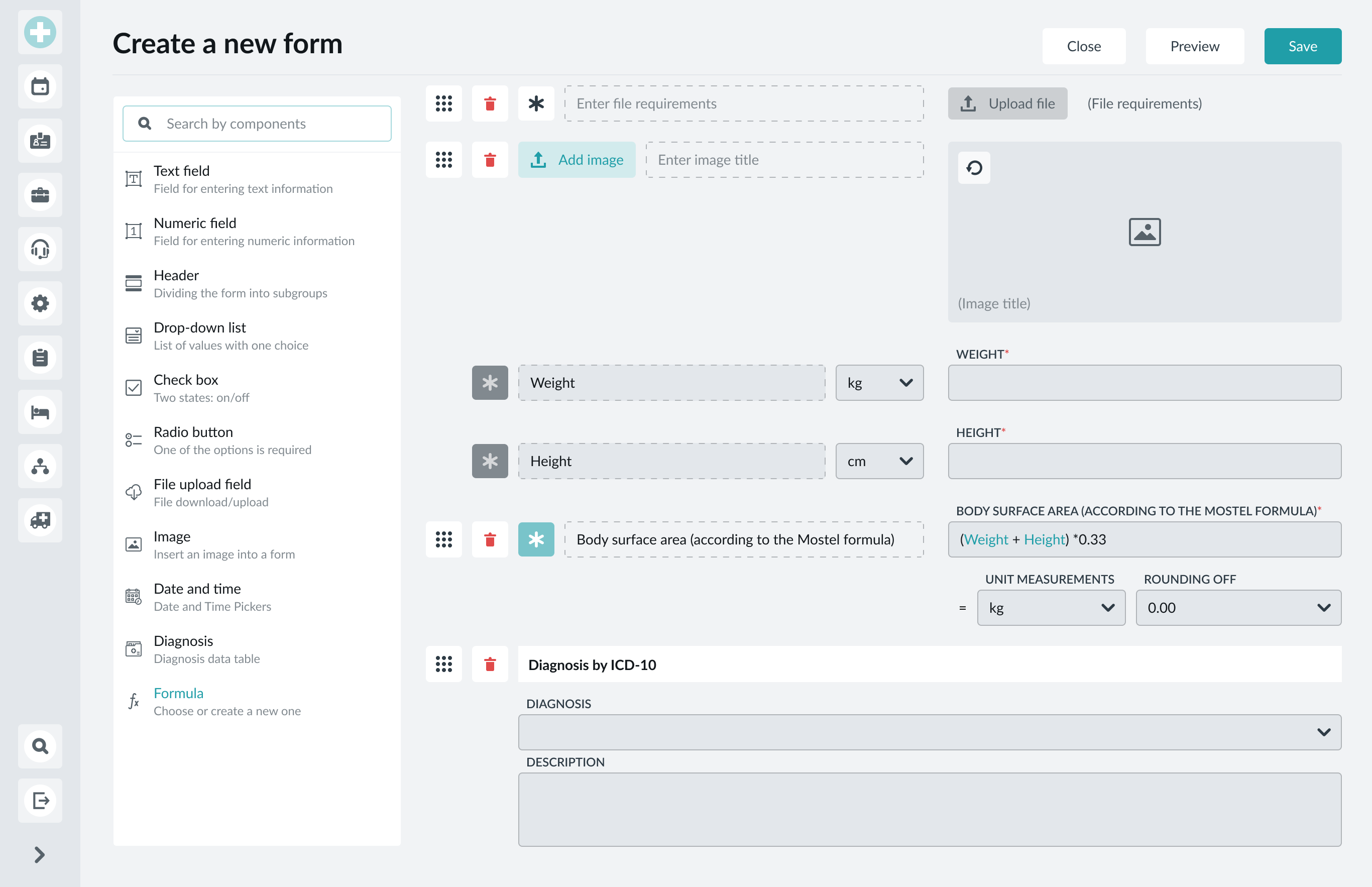Click the drag handle of image row
Screen dimensions: 1372x887
coord(443,160)
